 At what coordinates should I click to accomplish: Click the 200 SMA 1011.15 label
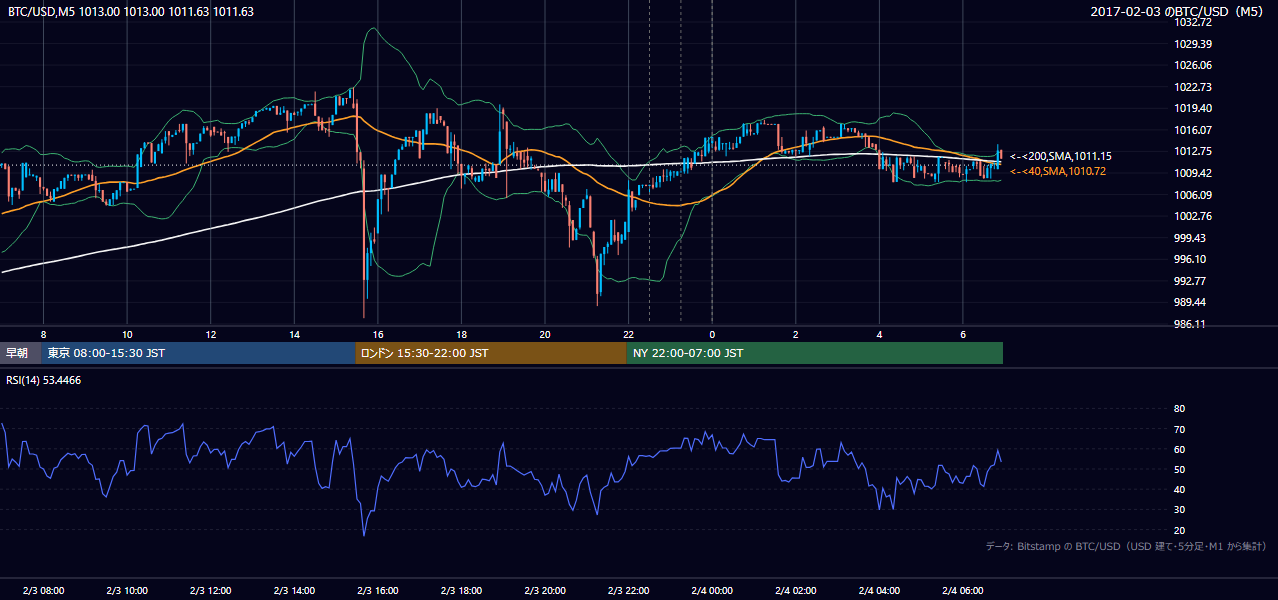[x=1060, y=157]
